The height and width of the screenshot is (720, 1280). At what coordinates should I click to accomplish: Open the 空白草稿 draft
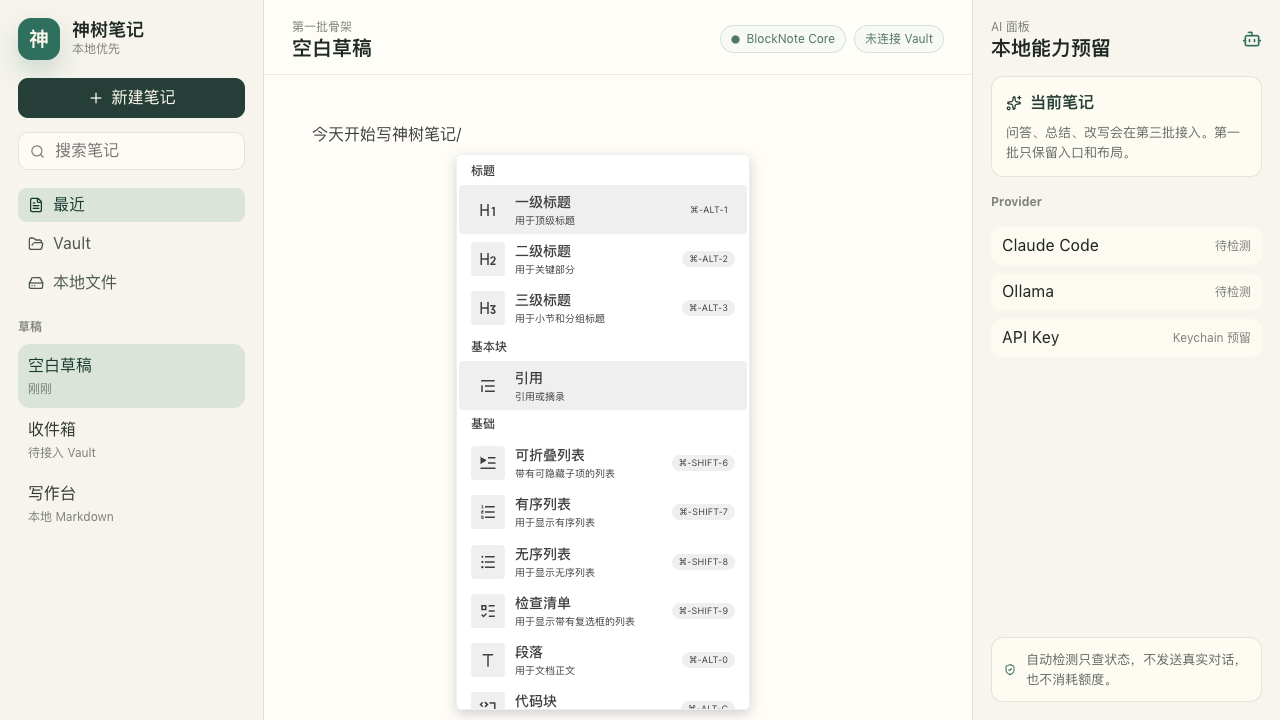pyautogui.click(x=131, y=376)
